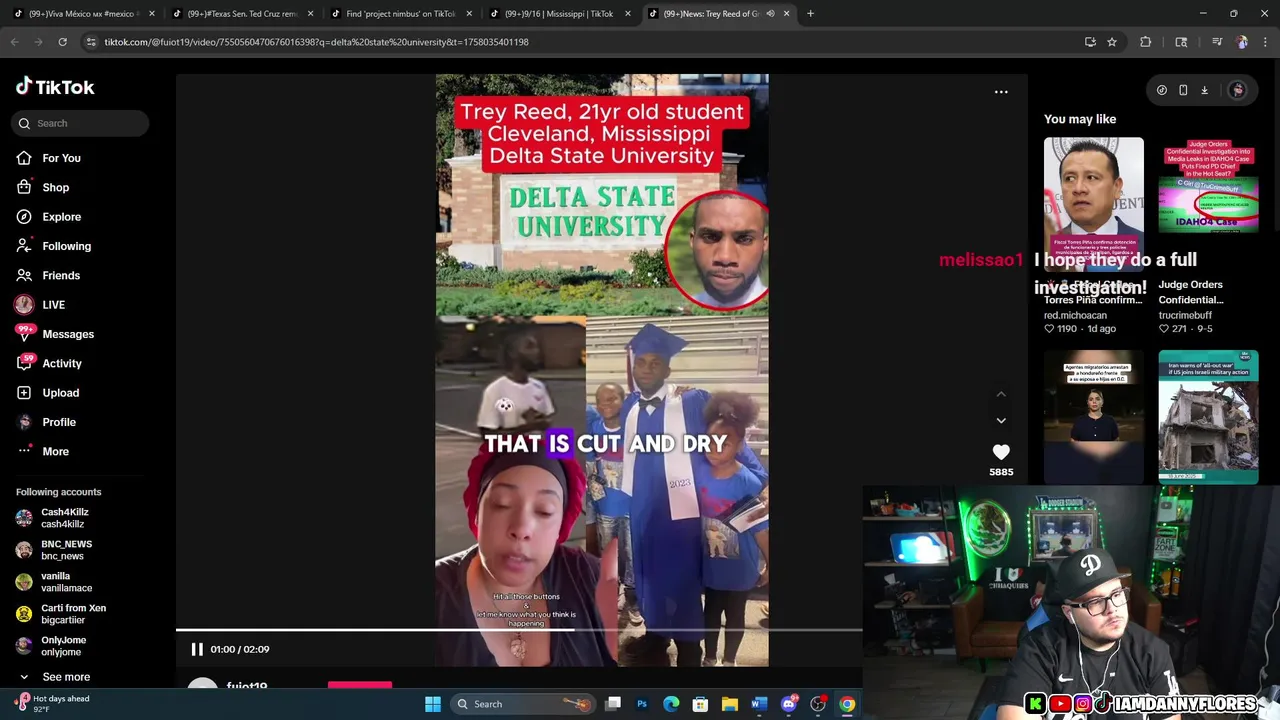This screenshot has width=1280, height=720.
Task: Open the profile avatar in TikTok header
Action: (x=1238, y=90)
